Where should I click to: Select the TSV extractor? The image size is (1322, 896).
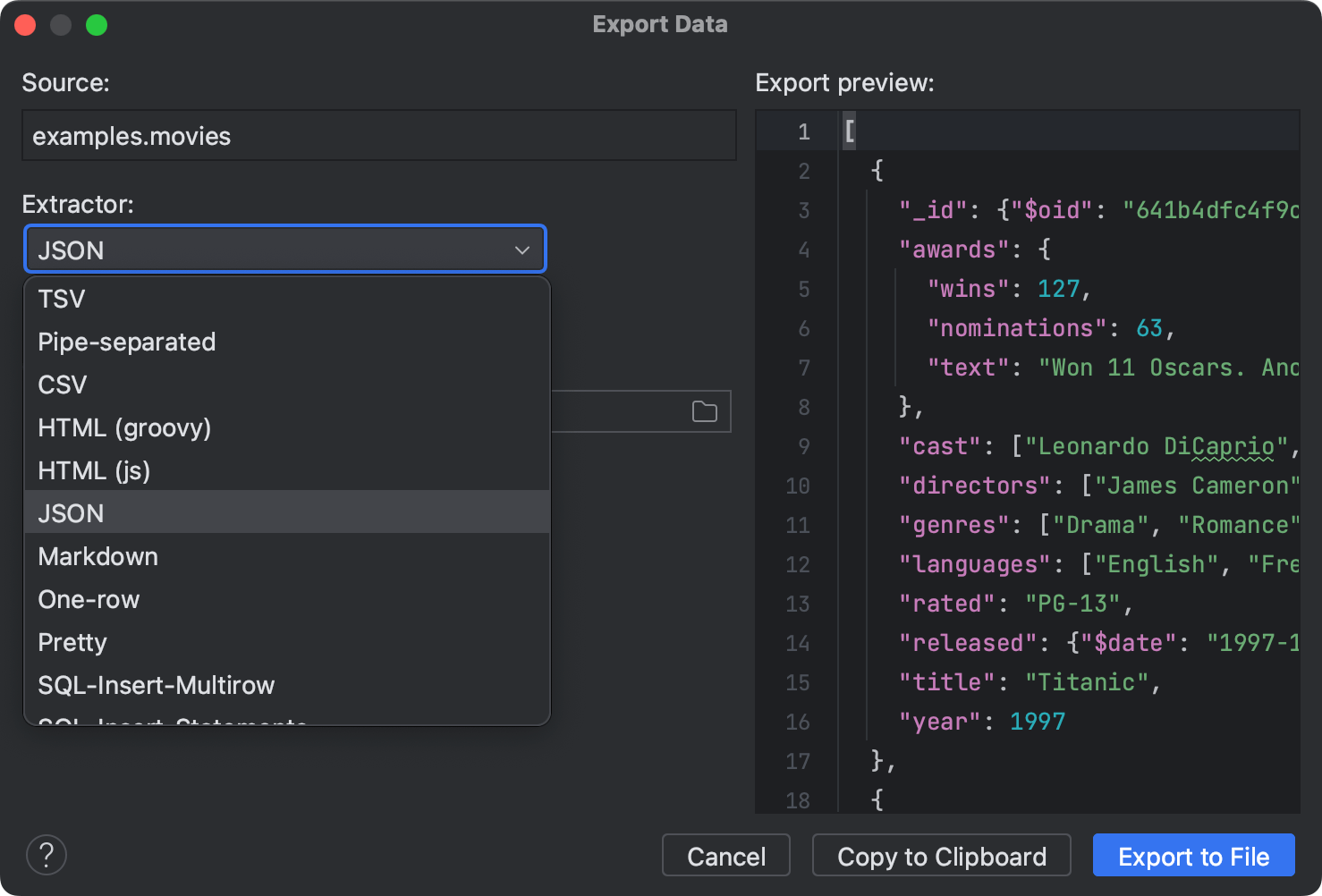tap(61, 298)
